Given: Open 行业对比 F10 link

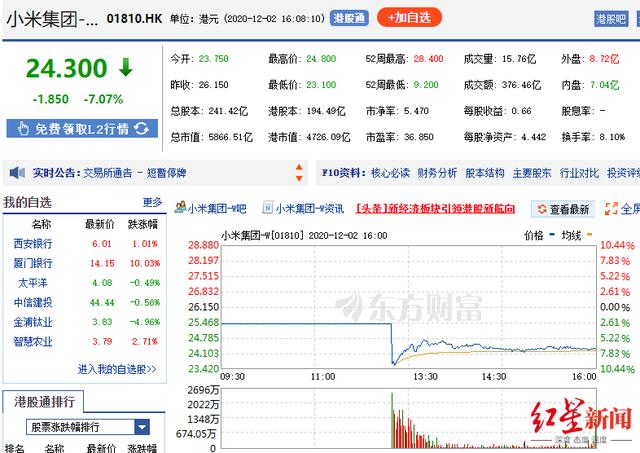Looking at the screenshot, I should coord(579,173).
